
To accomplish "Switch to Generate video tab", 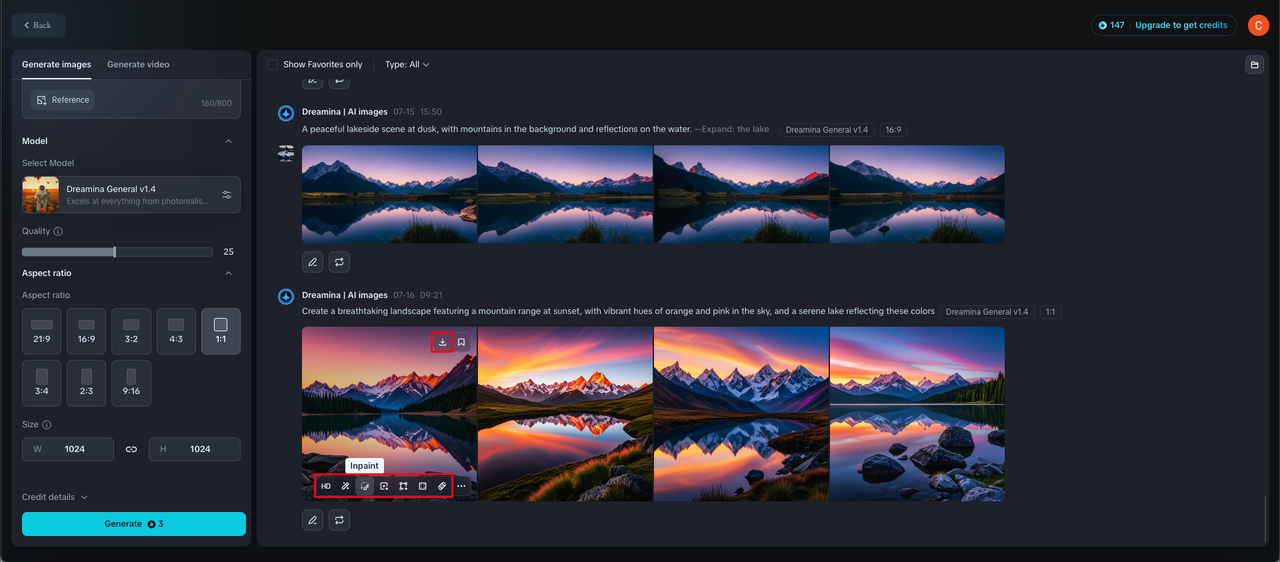I will pos(138,64).
